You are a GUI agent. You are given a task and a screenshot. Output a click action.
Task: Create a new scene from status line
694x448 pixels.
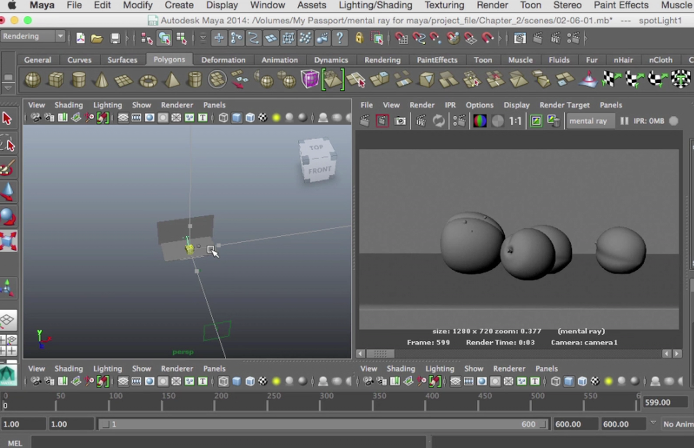[81, 39]
